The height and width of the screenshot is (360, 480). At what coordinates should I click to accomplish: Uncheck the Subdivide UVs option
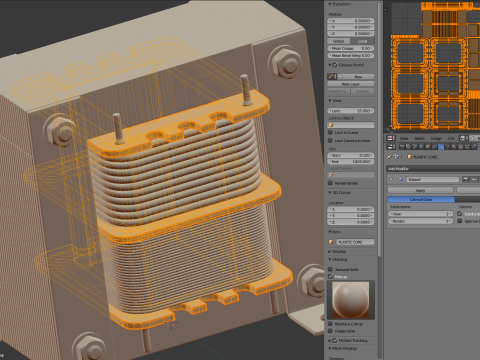(460, 214)
